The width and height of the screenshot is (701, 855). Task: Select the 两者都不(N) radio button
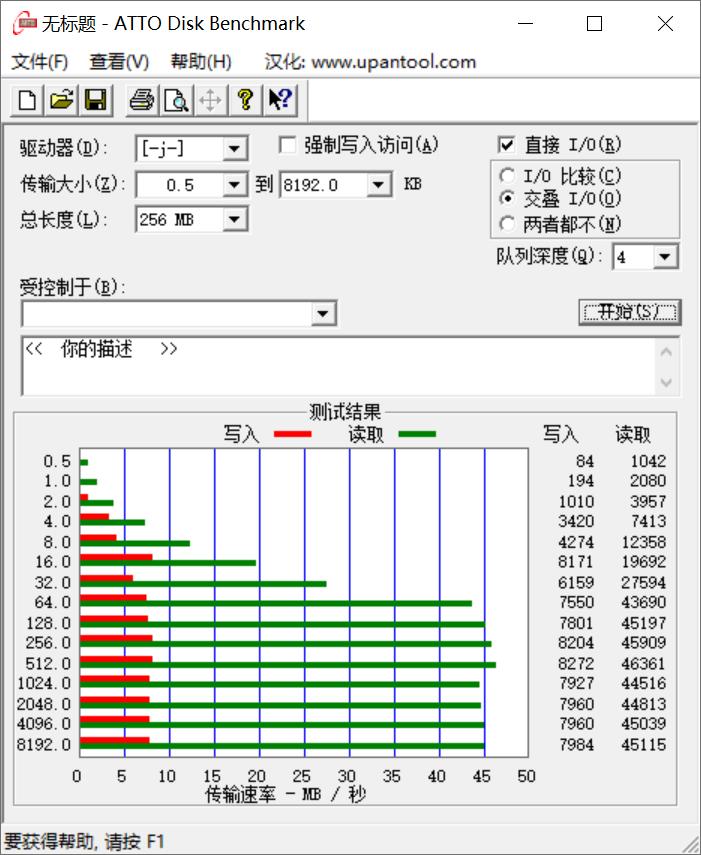(507, 224)
